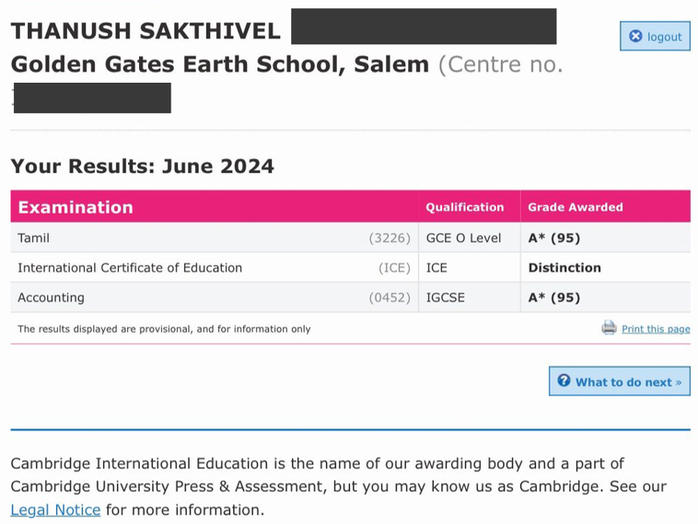Click the logout X circle icon
Viewport: 698px width, 524px height.
(x=635, y=37)
